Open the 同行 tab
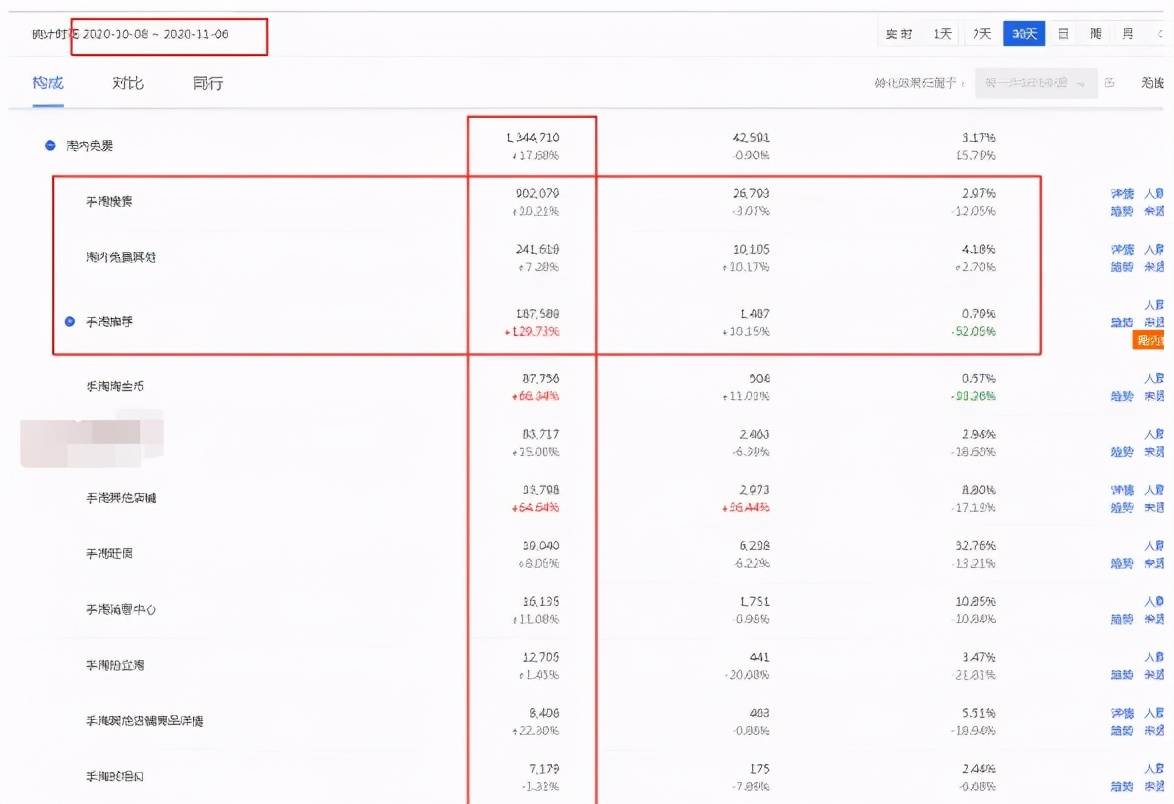 pyautogui.click(x=208, y=83)
